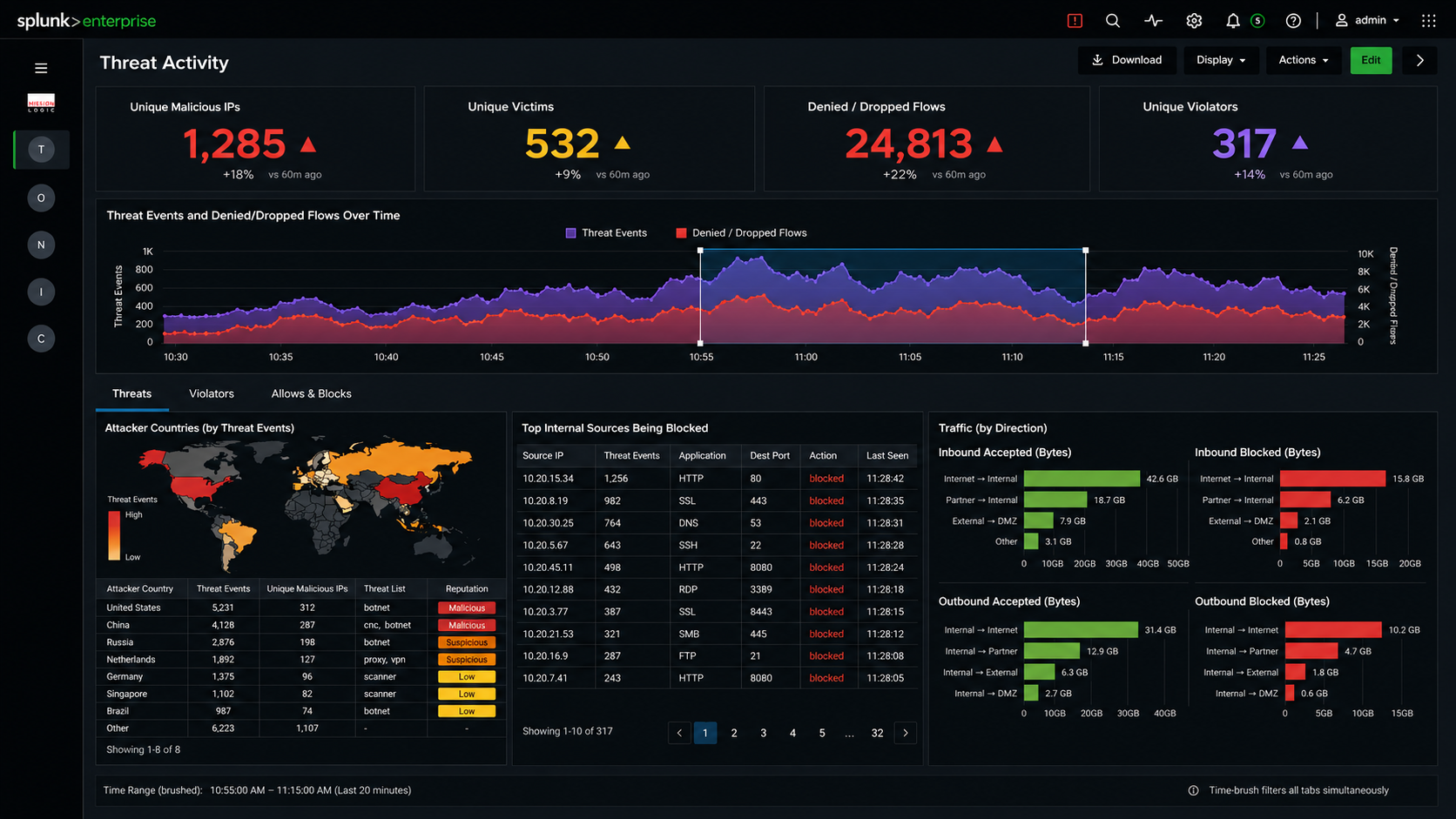The image size is (1456, 819).
Task: Click the Netherlands country row
Action: (x=301, y=660)
